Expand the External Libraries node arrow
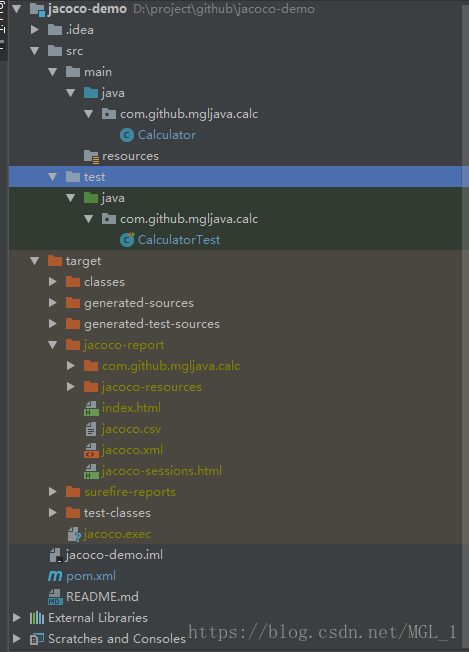Screen dimensions: 469x652 (x=17, y=617)
